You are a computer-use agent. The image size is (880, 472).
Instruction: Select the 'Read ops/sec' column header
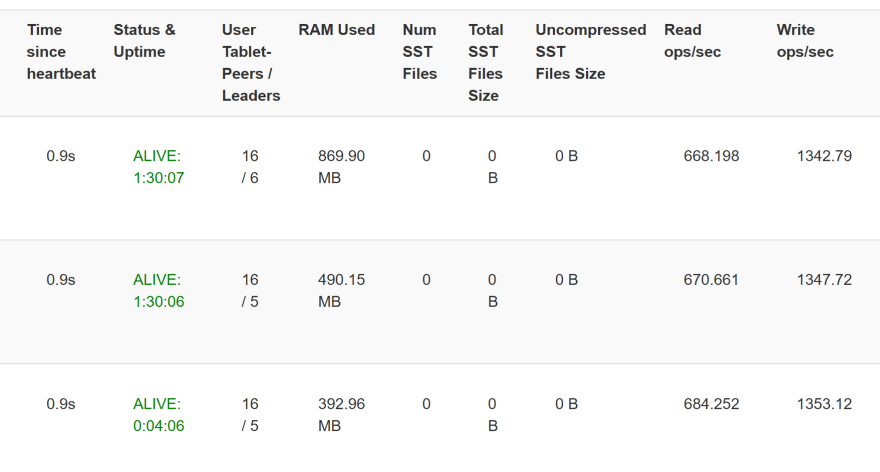(x=692, y=40)
